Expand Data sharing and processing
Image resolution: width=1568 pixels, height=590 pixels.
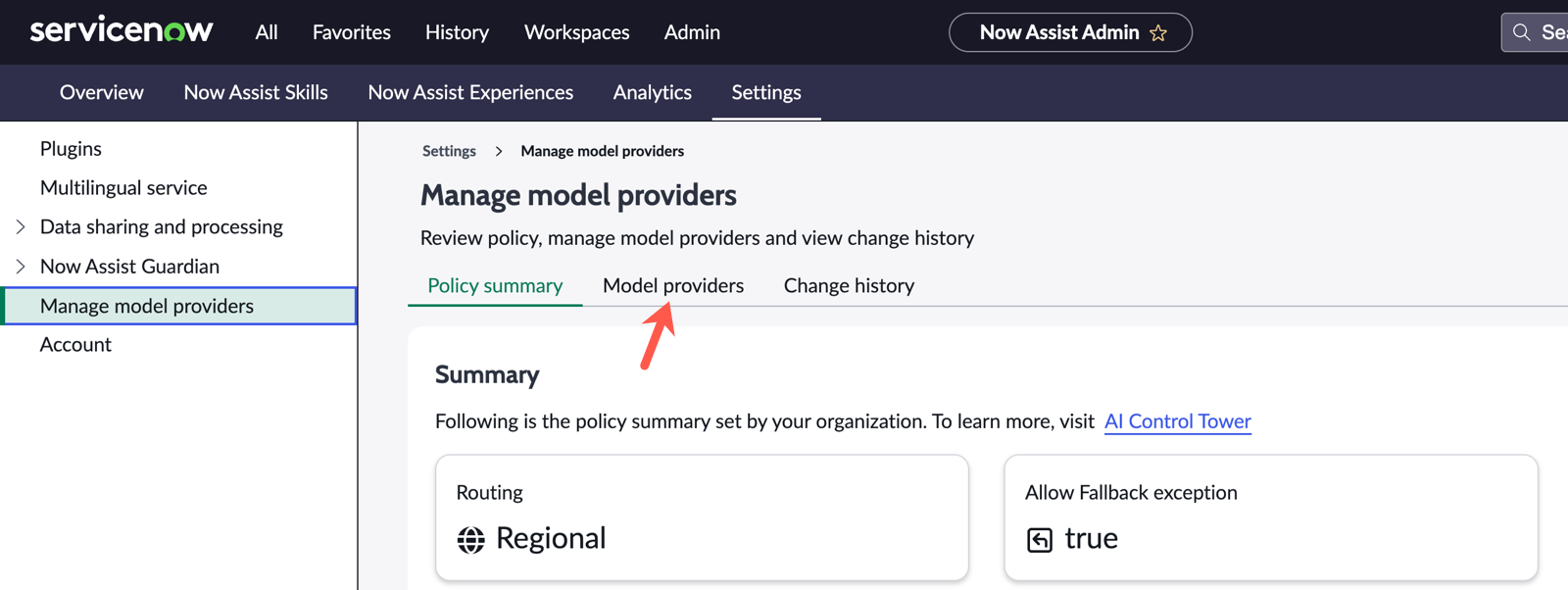[x=21, y=227]
